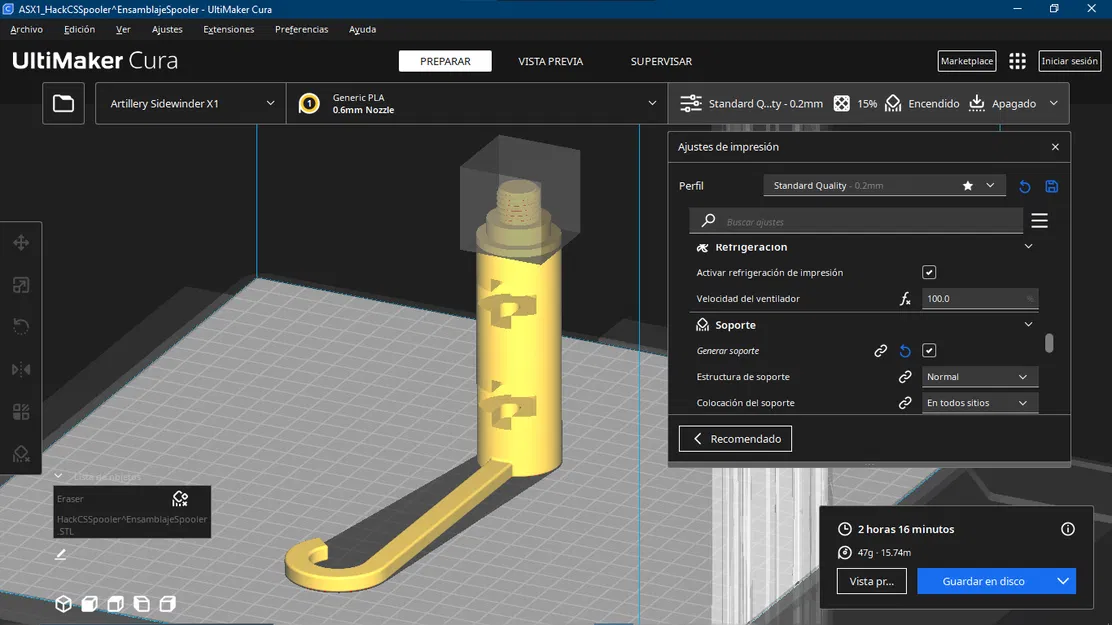Click link icon for Estructura de soporte
The image size is (1112, 625).
pyautogui.click(x=905, y=377)
